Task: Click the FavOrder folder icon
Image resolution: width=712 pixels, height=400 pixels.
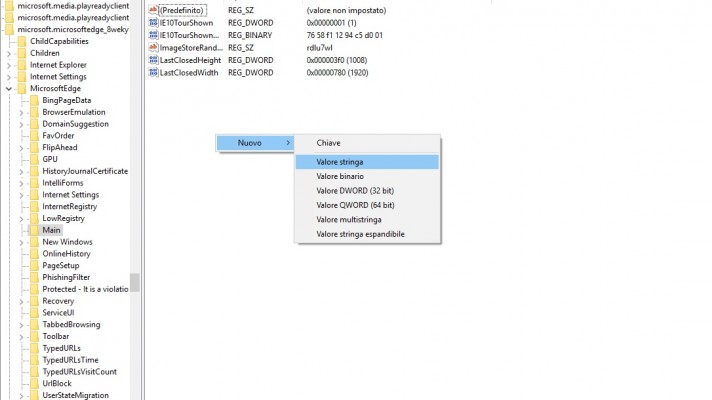Action: tap(34, 136)
